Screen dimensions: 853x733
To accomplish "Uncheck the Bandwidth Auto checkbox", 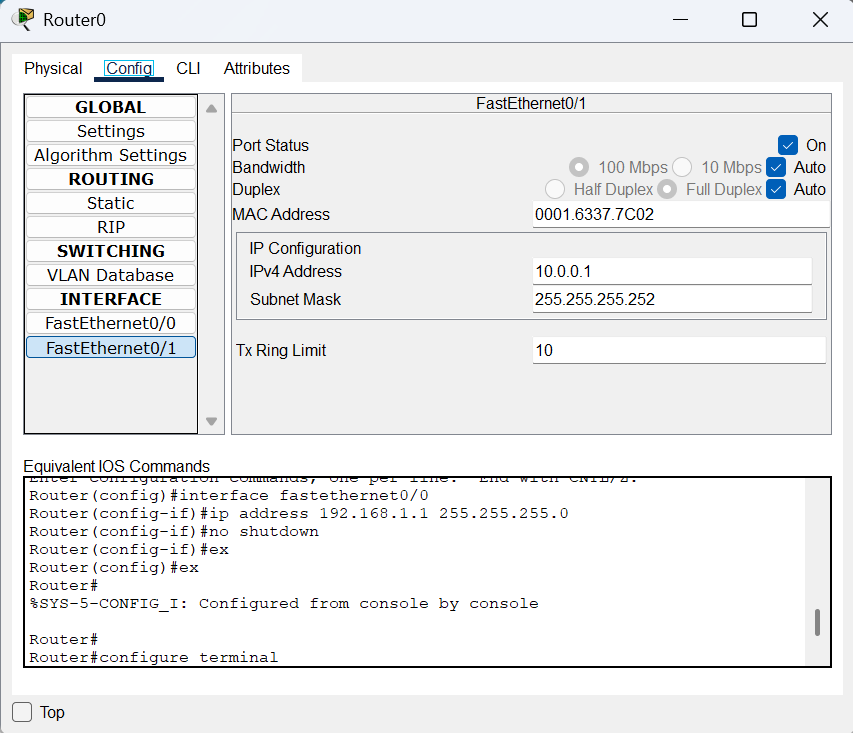I will [776, 167].
